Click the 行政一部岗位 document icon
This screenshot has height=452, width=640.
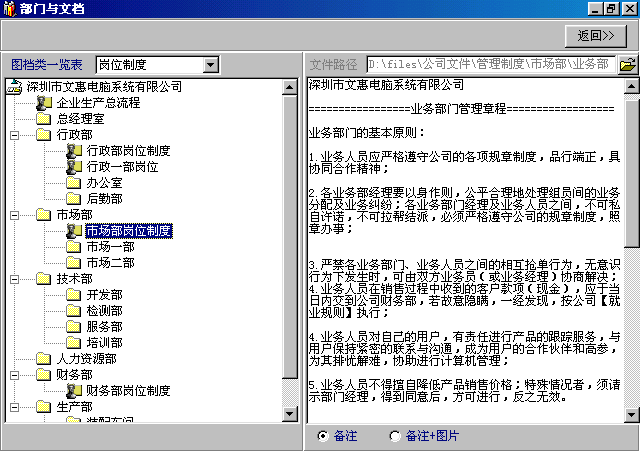[x=74, y=167]
